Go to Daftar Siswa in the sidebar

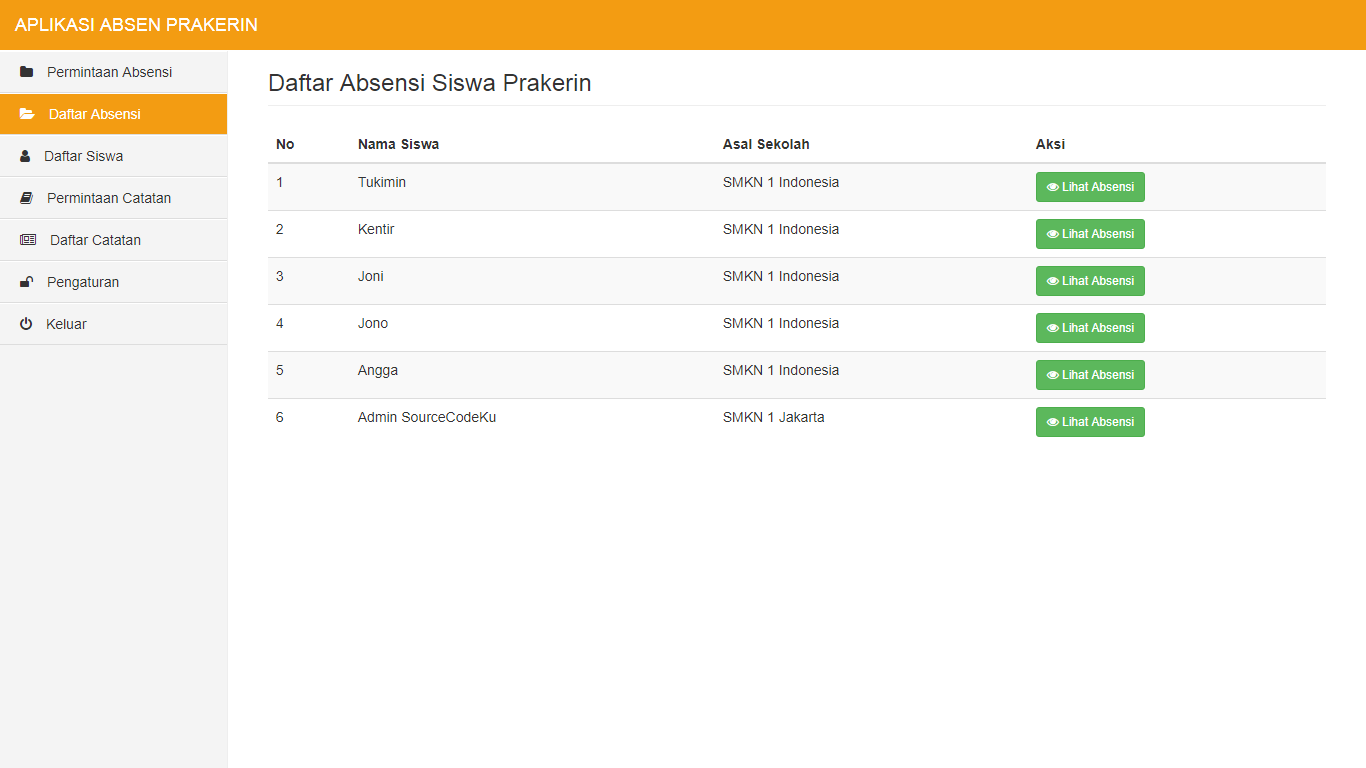[x=113, y=156]
